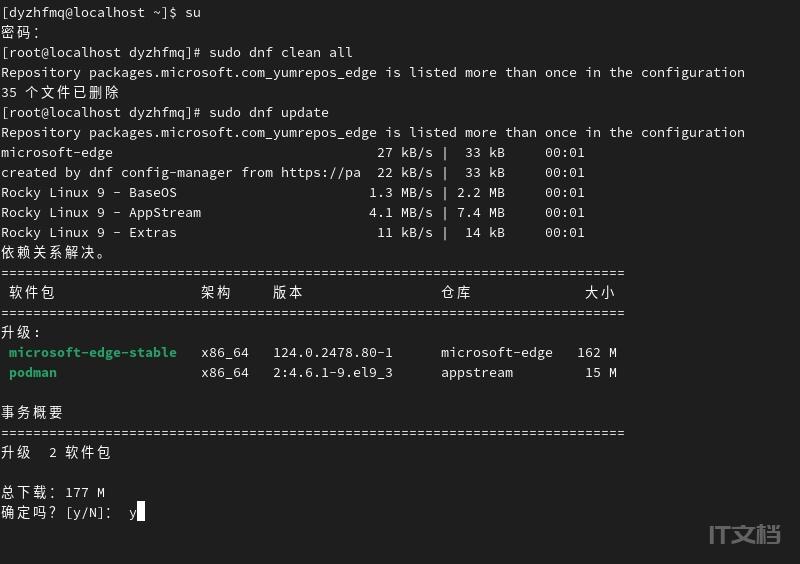
Task: Click the 'Rocky Linux 9 - AppStream' repository line
Action: tap(101, 212)
